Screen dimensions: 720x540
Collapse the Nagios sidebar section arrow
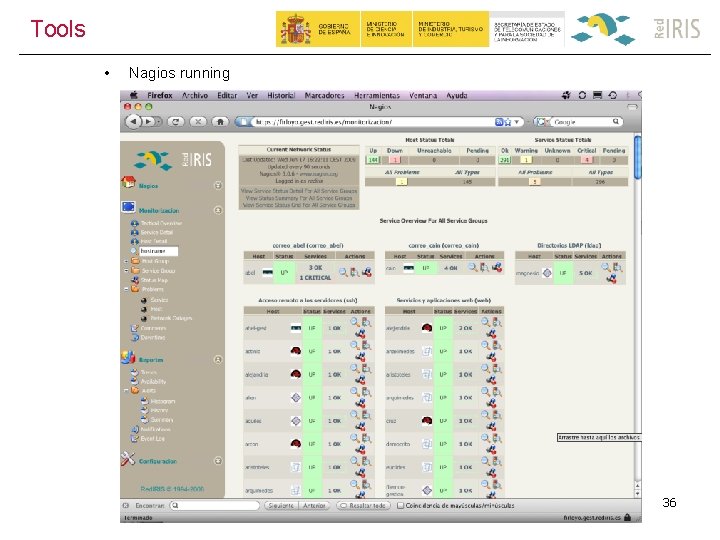[218, 185]
